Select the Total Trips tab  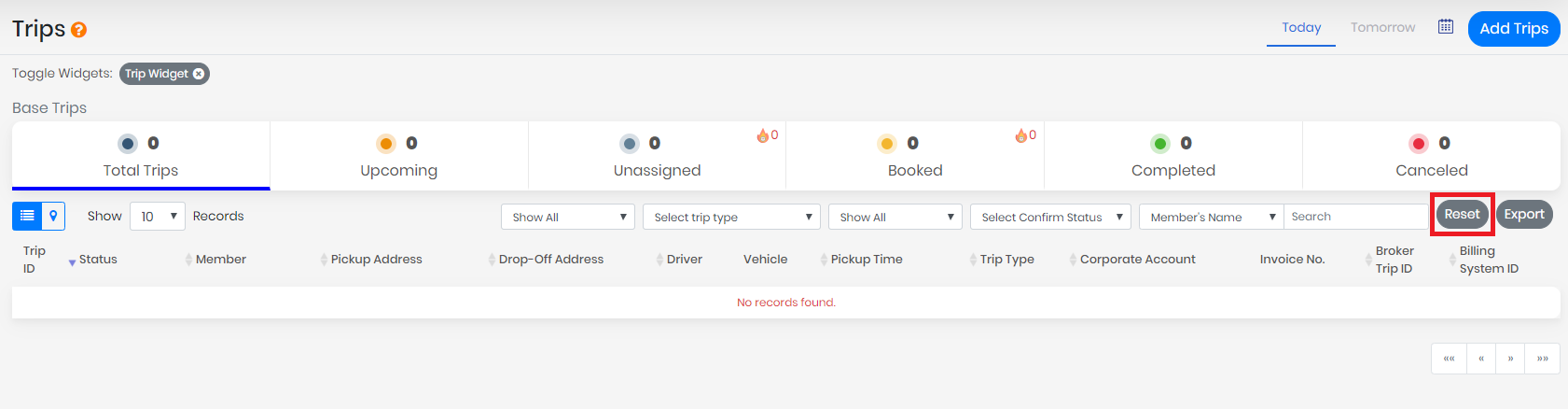tap(141, 156)
